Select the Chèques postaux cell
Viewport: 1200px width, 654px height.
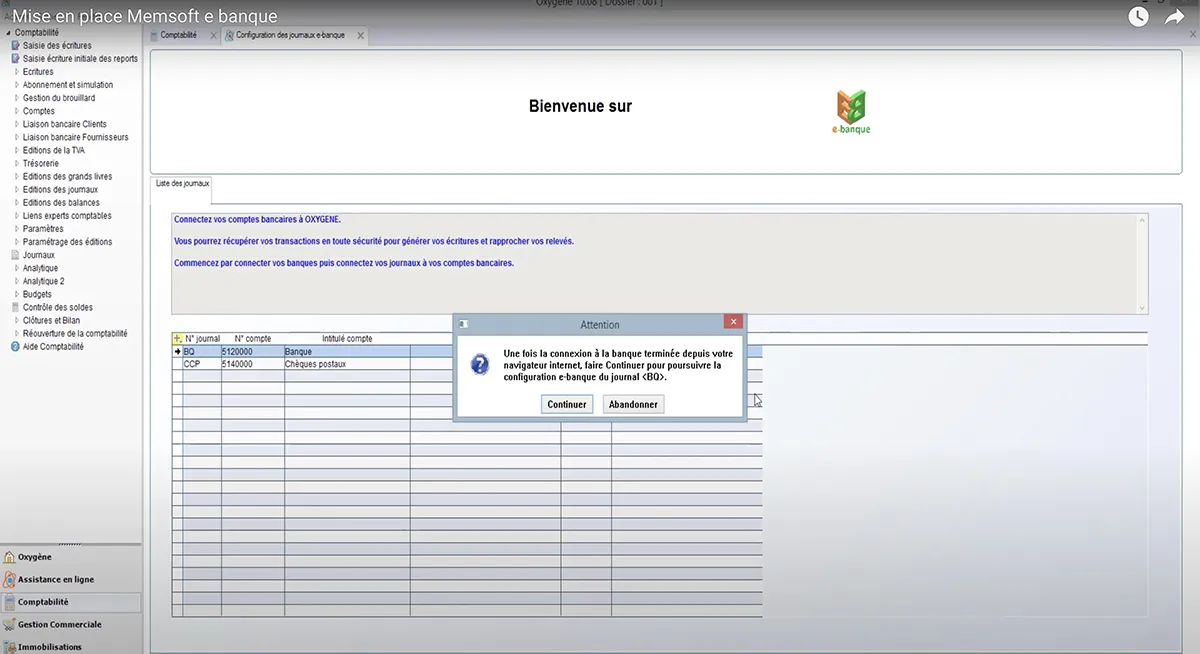tap(347, 365)
